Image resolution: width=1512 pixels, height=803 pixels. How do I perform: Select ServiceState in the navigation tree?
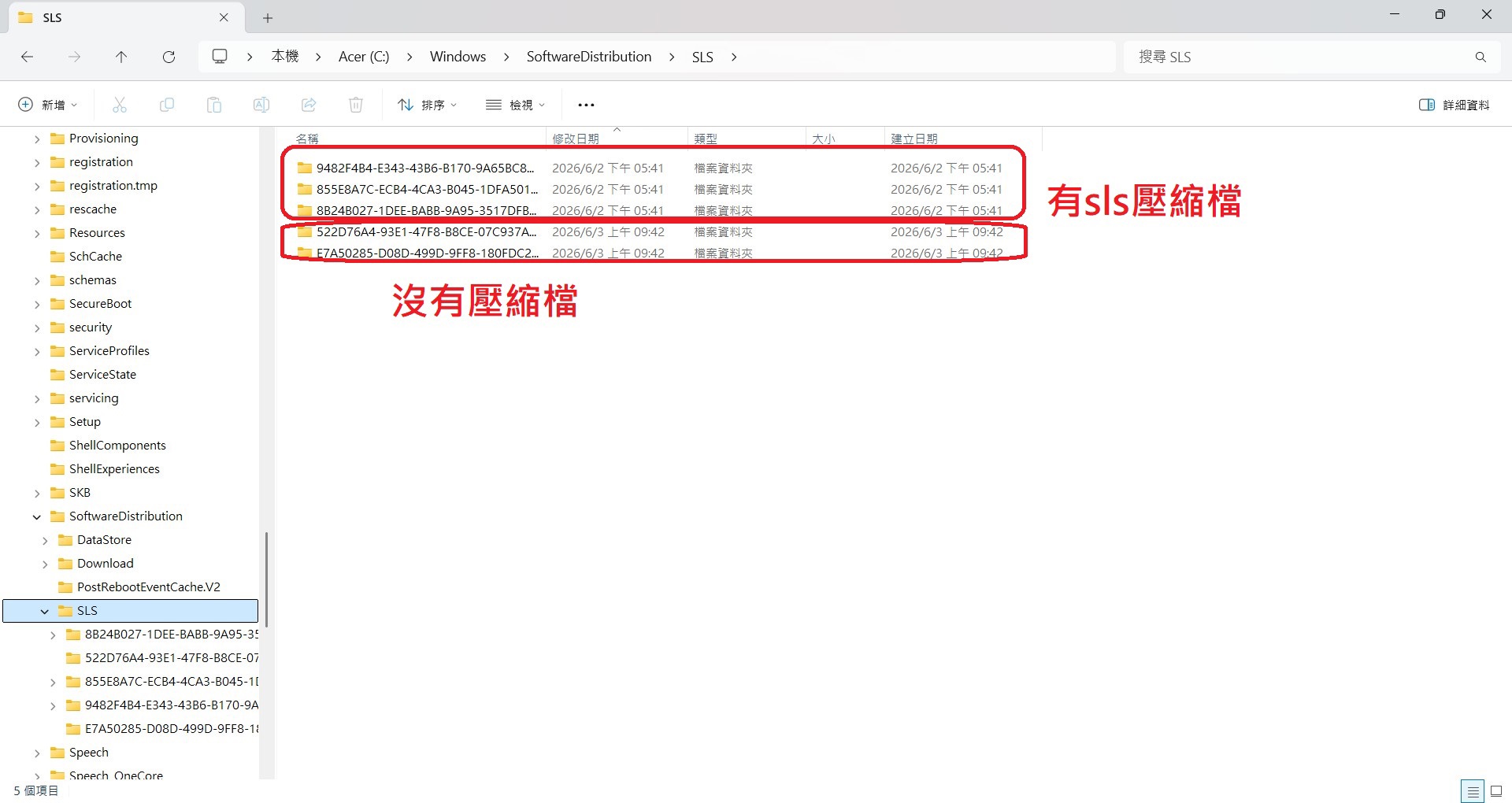click(x=102, y=374)
